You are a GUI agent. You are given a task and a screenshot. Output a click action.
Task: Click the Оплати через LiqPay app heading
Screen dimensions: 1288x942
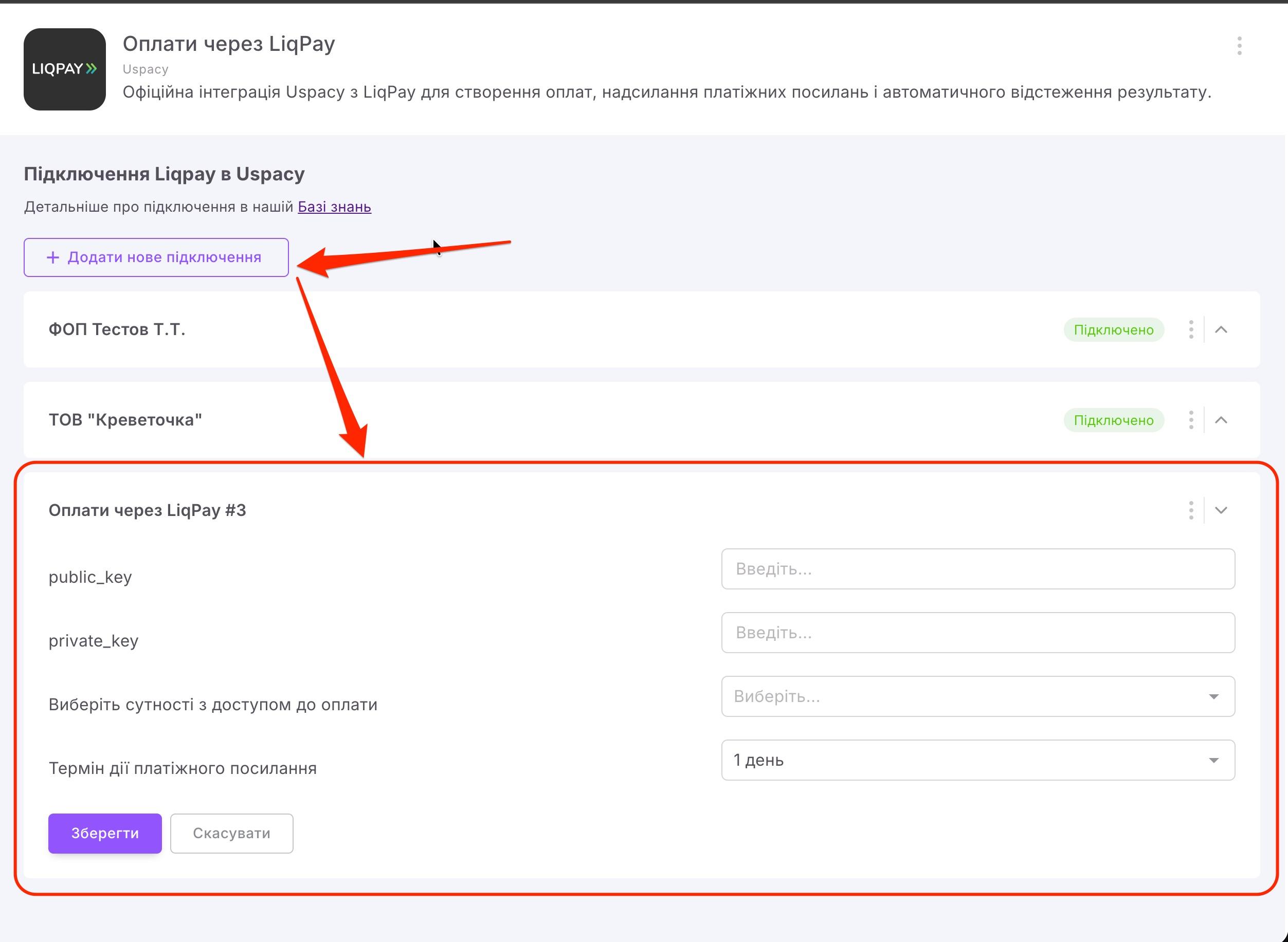tap(229, 44)
